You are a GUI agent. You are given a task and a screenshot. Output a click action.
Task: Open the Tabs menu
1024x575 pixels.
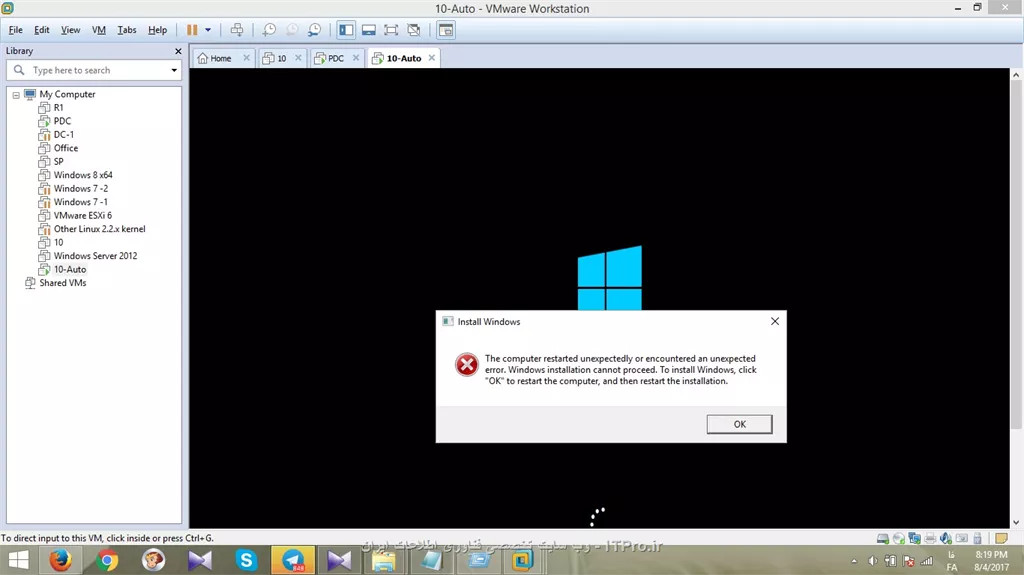coord(127,30)
